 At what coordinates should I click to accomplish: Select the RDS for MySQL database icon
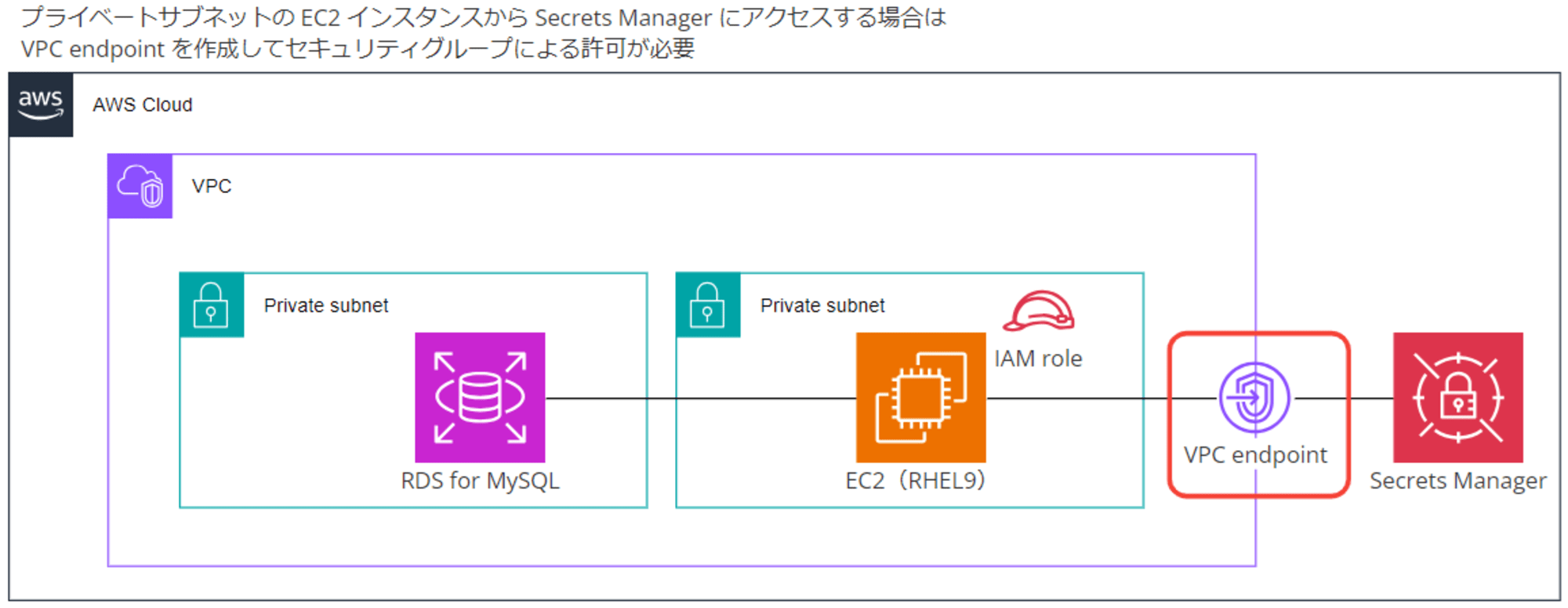480,398
